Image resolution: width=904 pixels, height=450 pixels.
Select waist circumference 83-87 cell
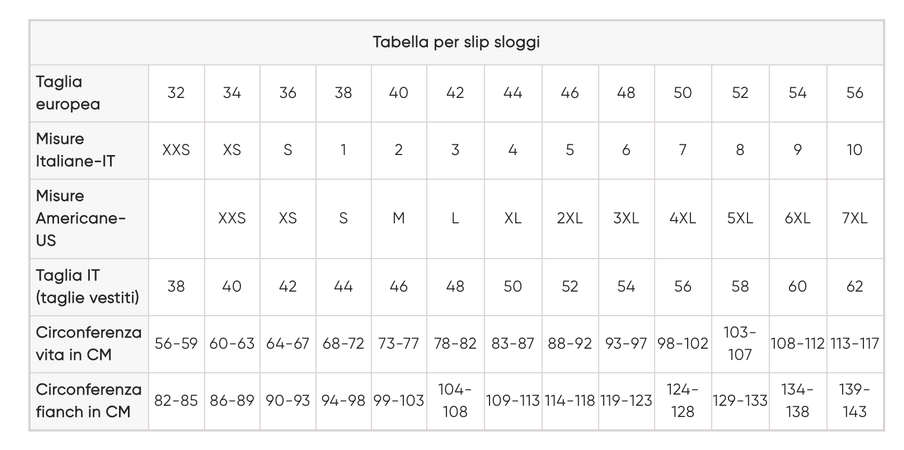pyautogui.click(x=512, y=343)
